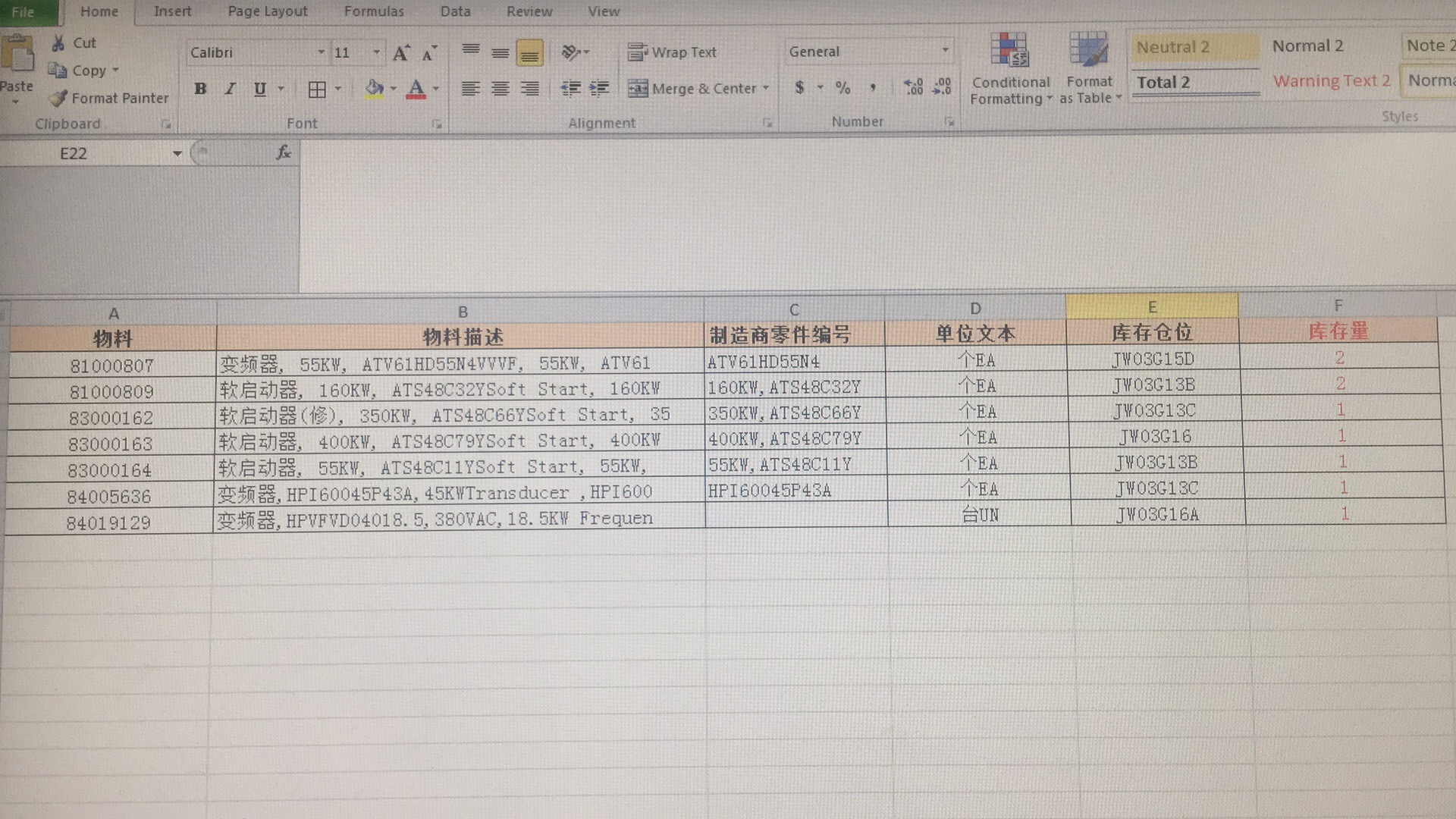Switch to the Formulas tab
This screenshot has width=1456, height=819.
tap(374, 11)
